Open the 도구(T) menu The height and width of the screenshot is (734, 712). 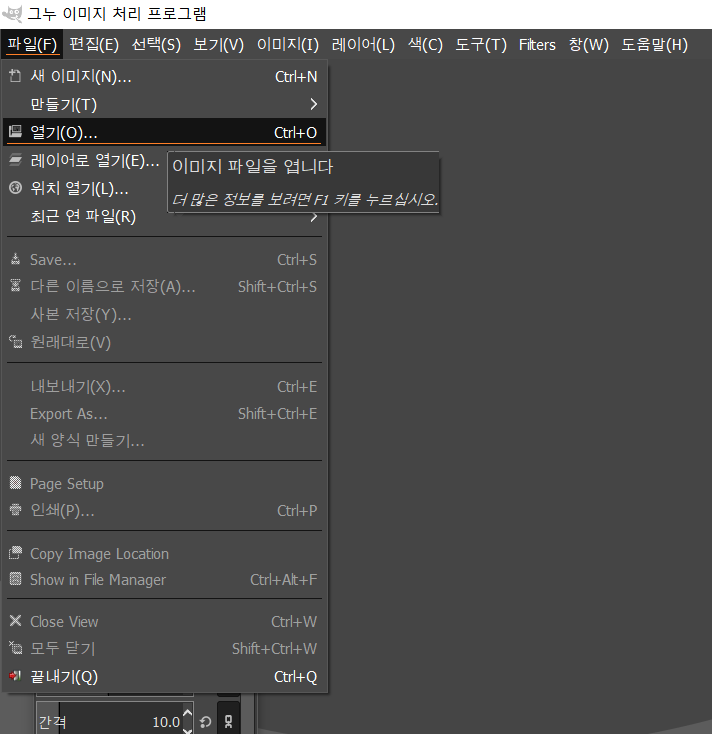click(x=481, y=45)
